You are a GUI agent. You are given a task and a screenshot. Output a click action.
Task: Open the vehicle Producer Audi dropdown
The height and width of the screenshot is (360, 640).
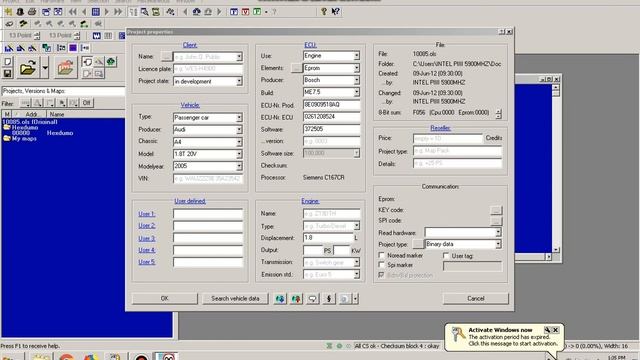tap(239, 130)
